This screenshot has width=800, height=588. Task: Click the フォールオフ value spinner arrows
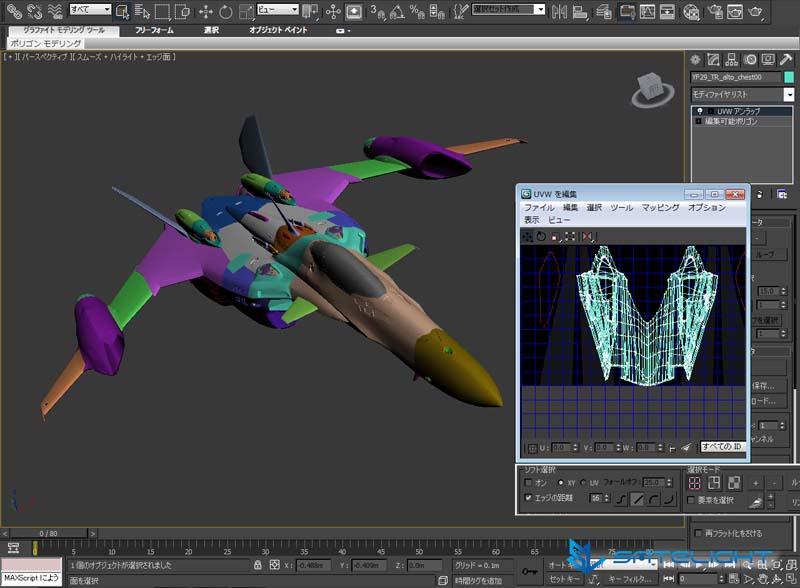pos(669,482)
